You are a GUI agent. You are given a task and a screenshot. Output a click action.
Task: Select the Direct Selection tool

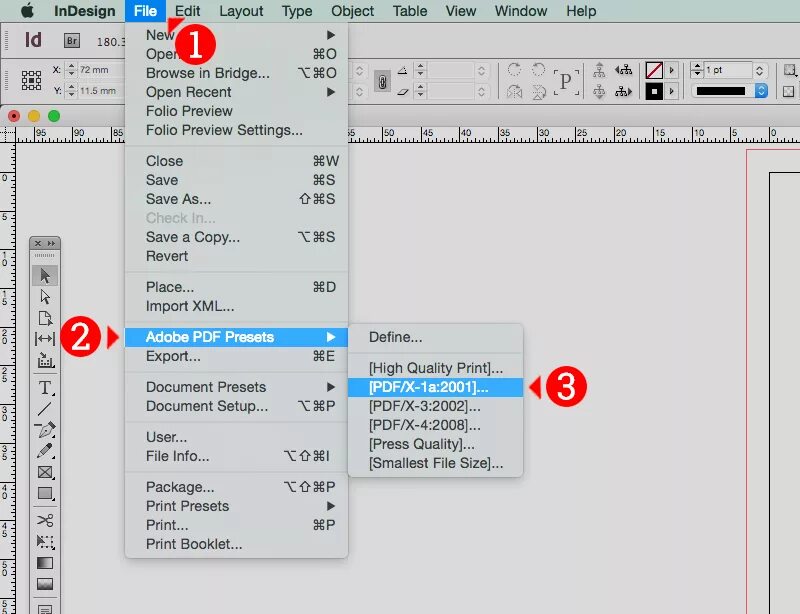(45, 297)
